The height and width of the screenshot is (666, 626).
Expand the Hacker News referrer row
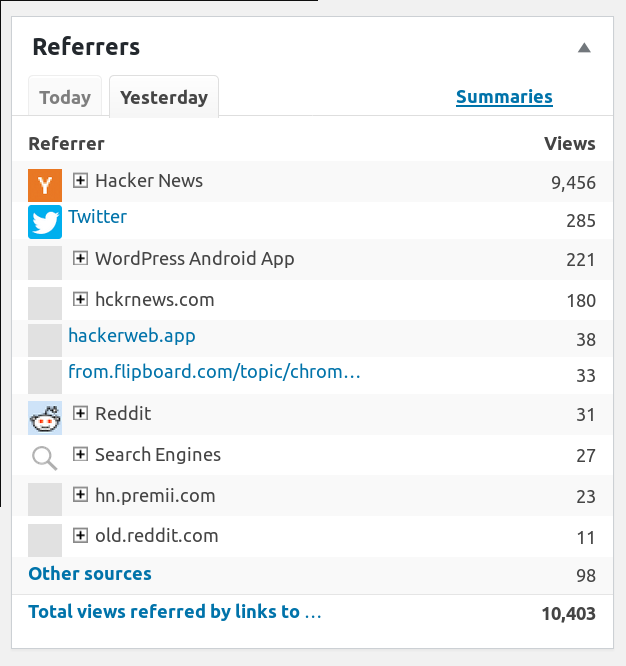point(81,181)
